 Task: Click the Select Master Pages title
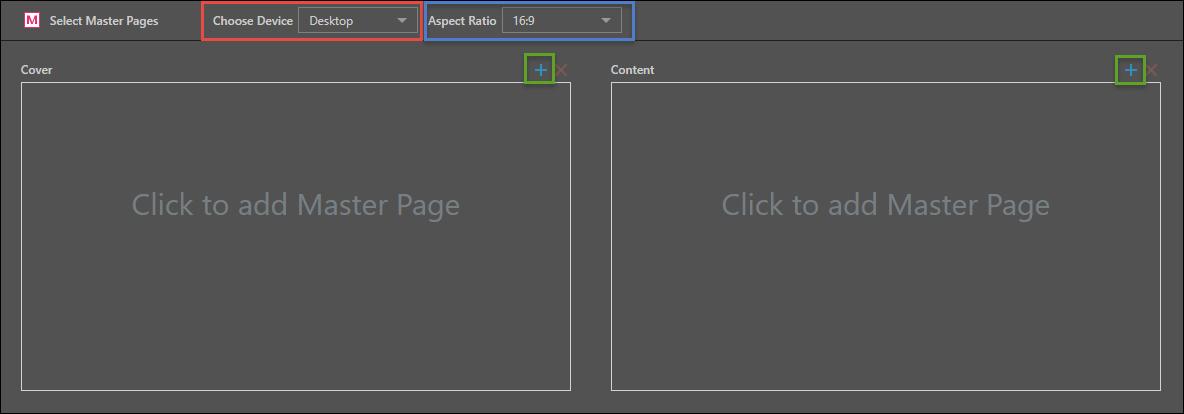104,21
